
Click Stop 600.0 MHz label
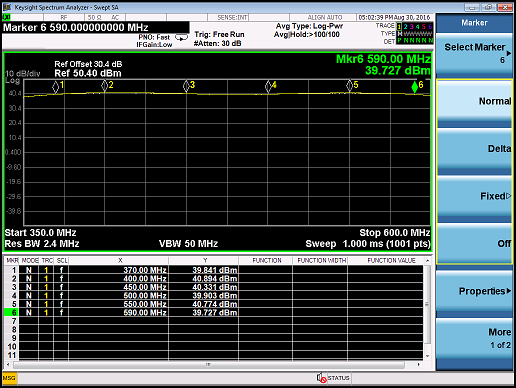(395, 233)
